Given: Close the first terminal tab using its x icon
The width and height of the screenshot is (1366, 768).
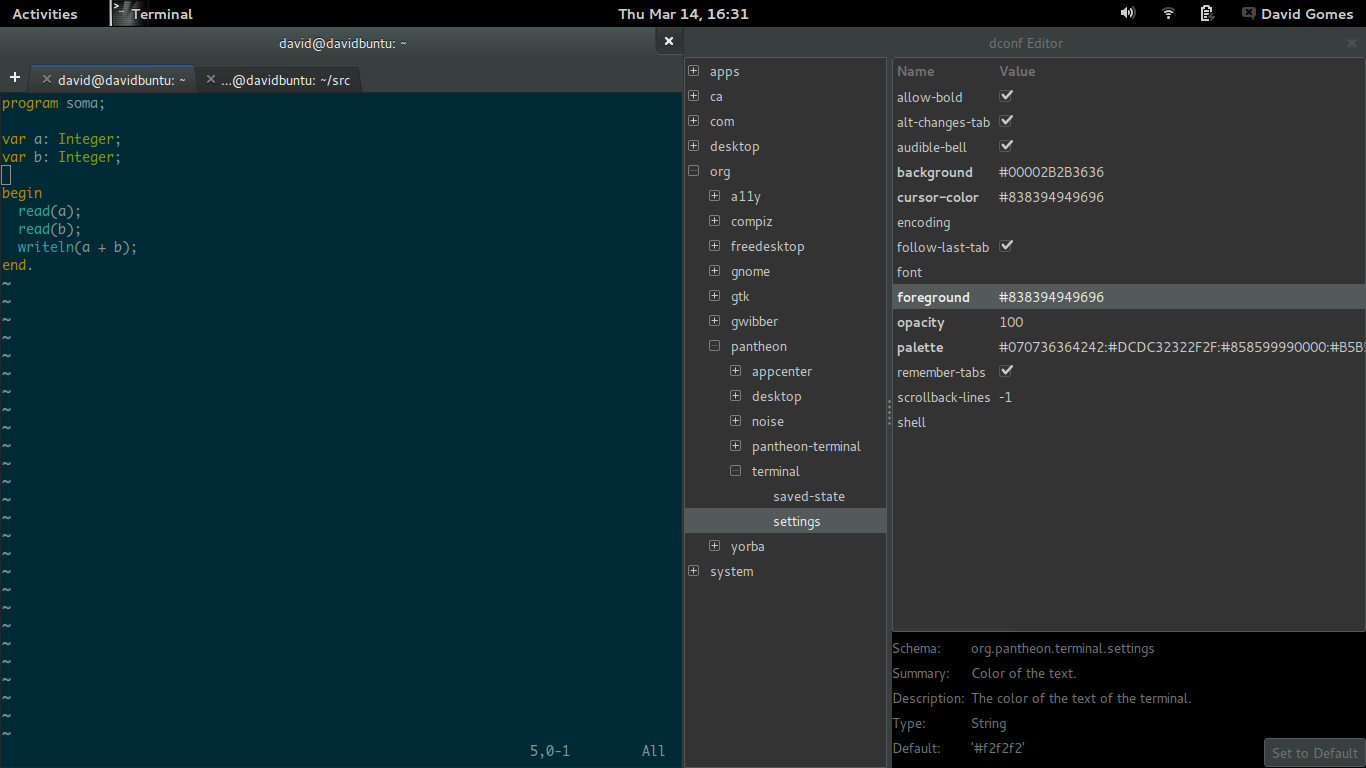Looking at the screenshot, I should pyautogui.click(x=46, y=79).
